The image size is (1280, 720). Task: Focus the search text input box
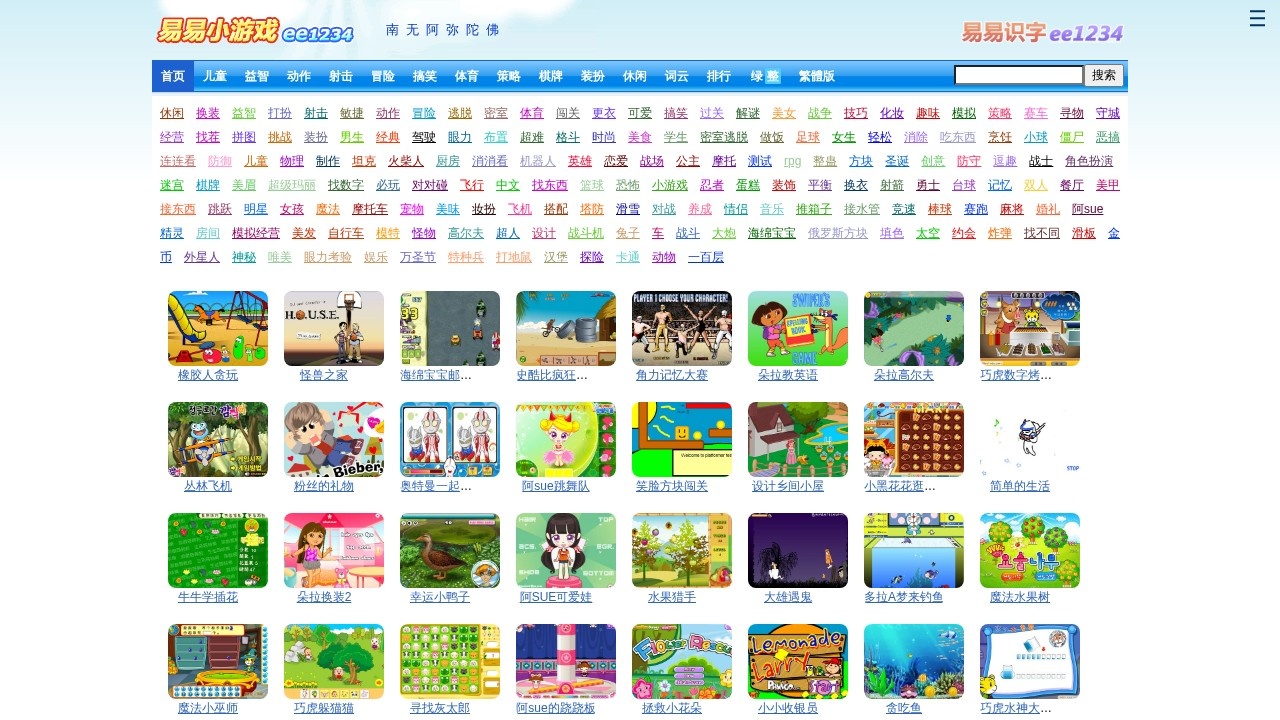click(1018, 75)
